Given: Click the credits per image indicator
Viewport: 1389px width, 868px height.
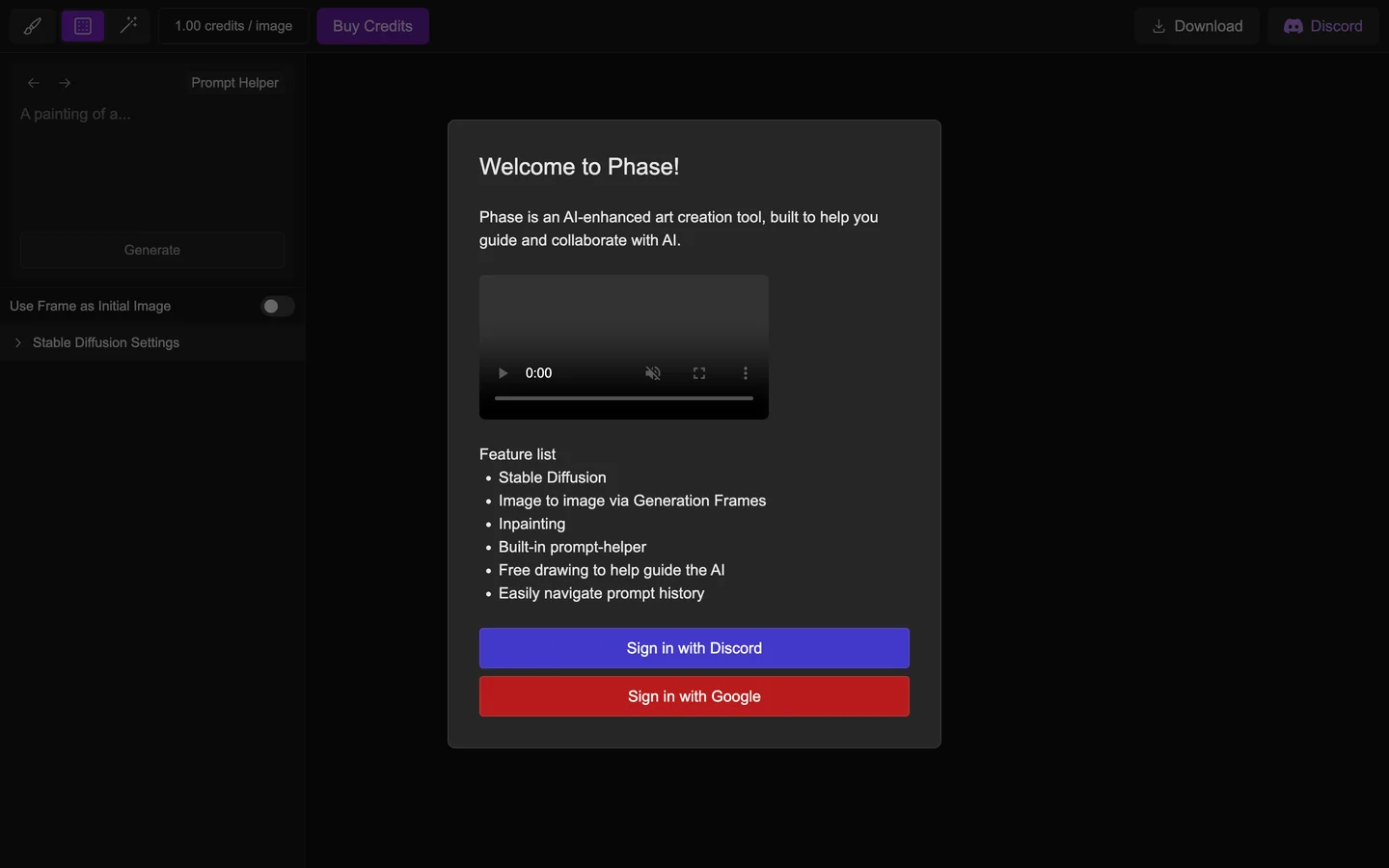Looking at the screenshot, I should tap(233, 26).
